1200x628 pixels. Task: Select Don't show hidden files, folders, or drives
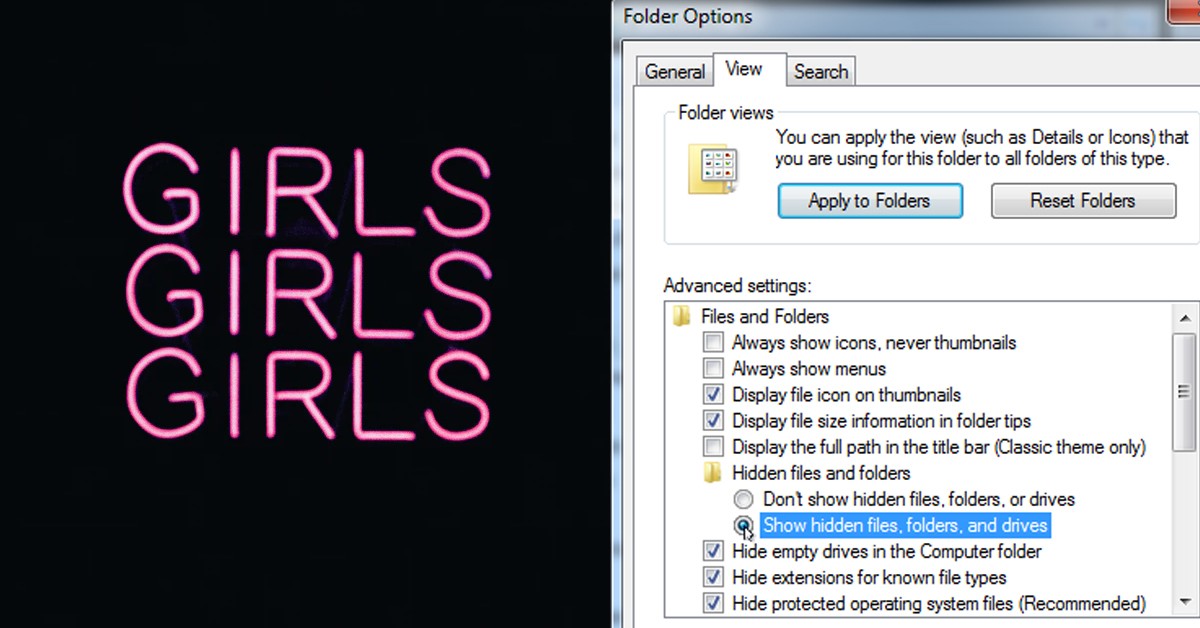coord(744,499)
